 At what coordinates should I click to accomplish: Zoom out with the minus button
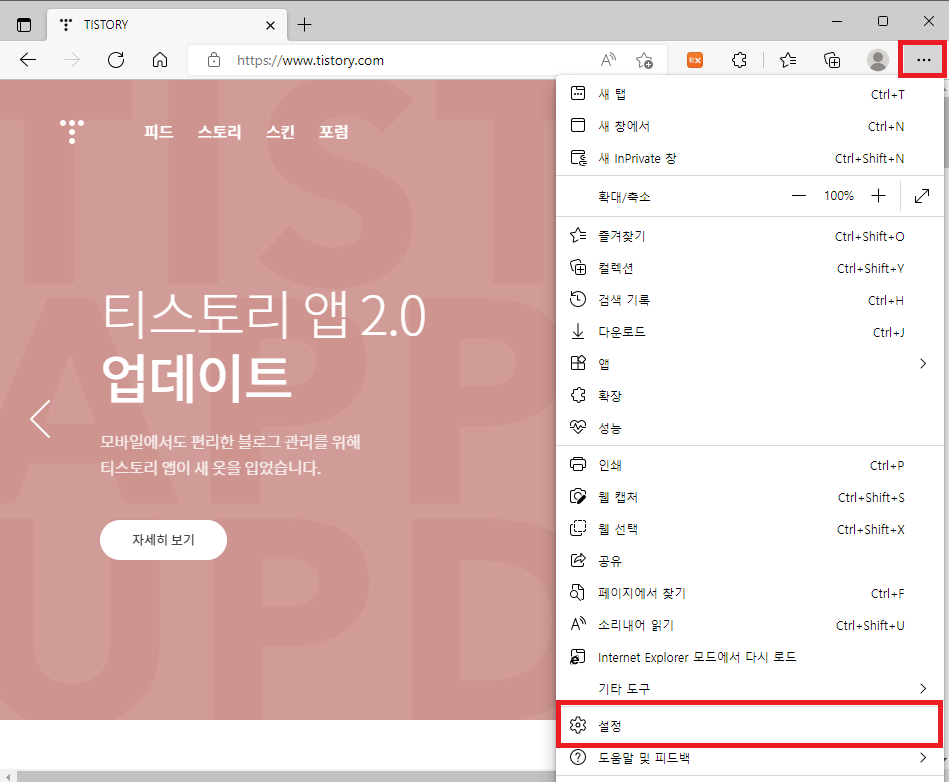pos(799,196)
